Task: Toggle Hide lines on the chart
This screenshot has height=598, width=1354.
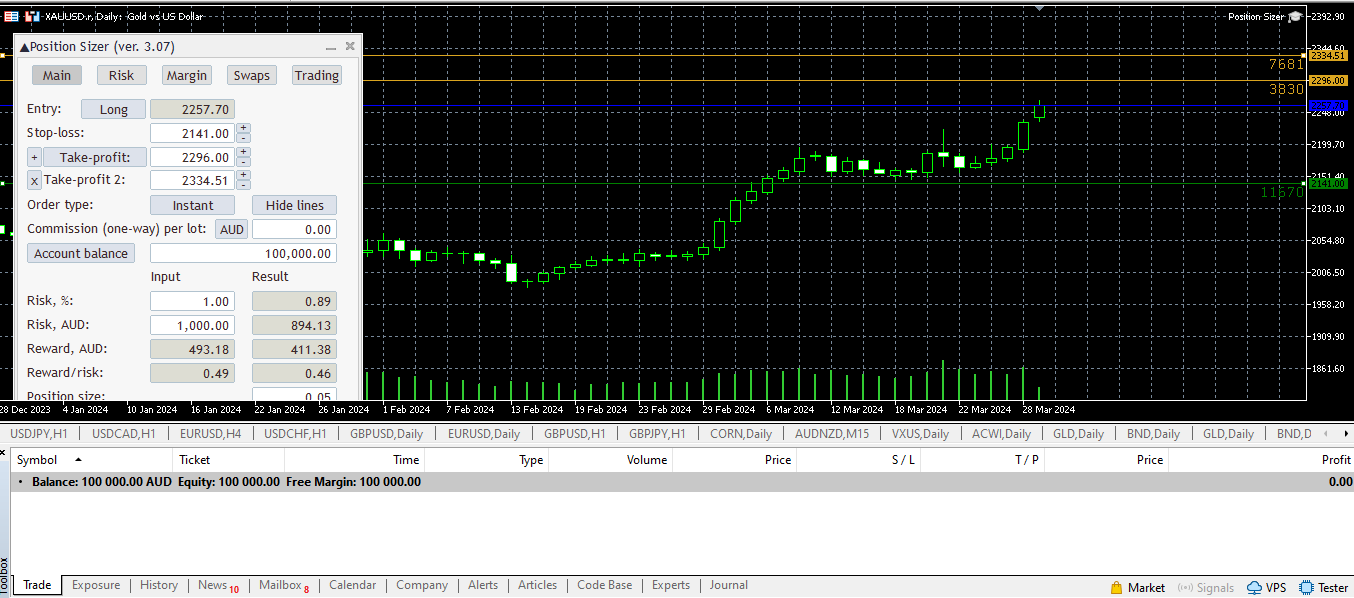Action: tap(294, 205)
